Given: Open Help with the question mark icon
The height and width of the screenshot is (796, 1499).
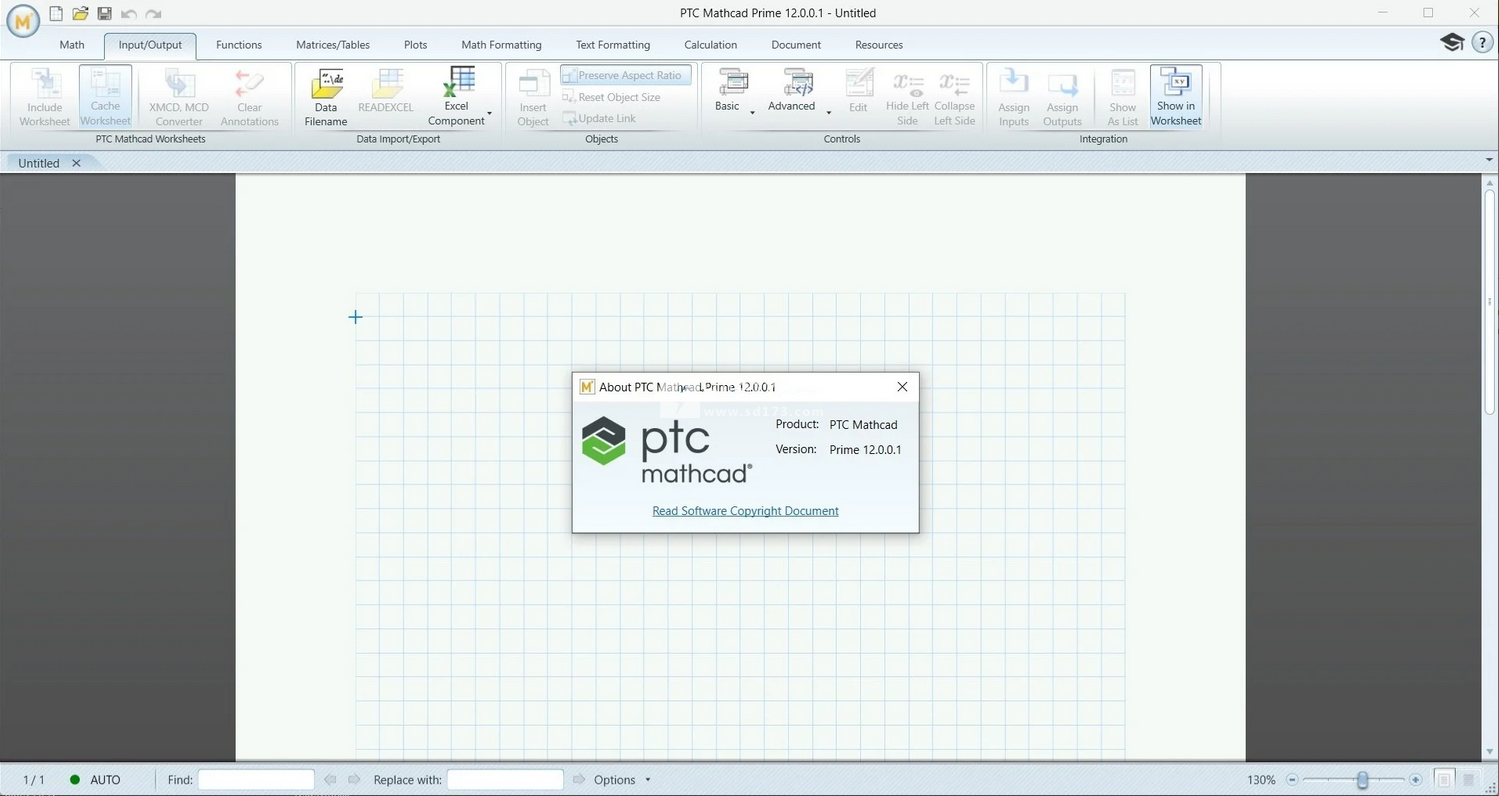Looking at the screenshot, I should click(1483, 43).
